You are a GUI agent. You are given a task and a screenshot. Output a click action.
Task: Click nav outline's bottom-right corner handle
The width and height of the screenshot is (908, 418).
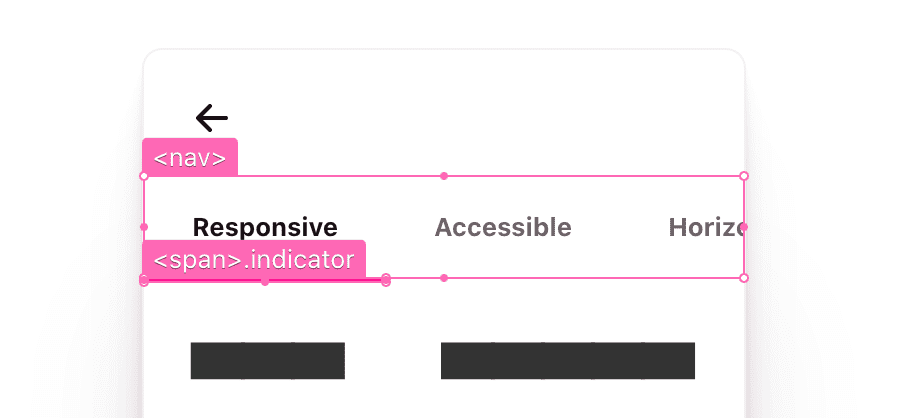744,278
